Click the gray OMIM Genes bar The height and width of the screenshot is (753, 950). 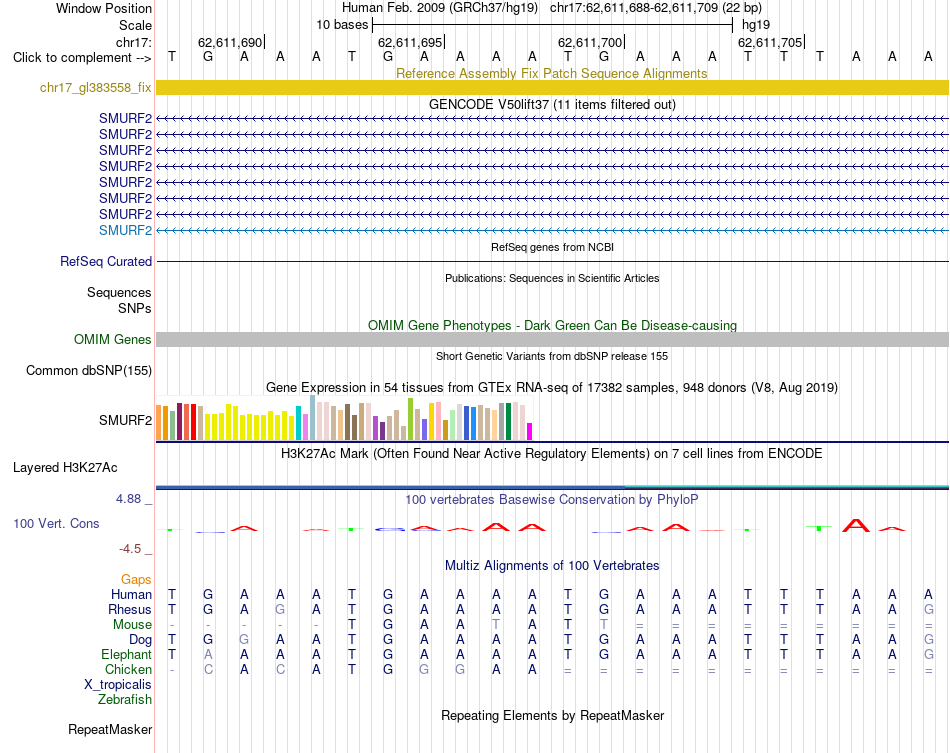tap(552, 339)
